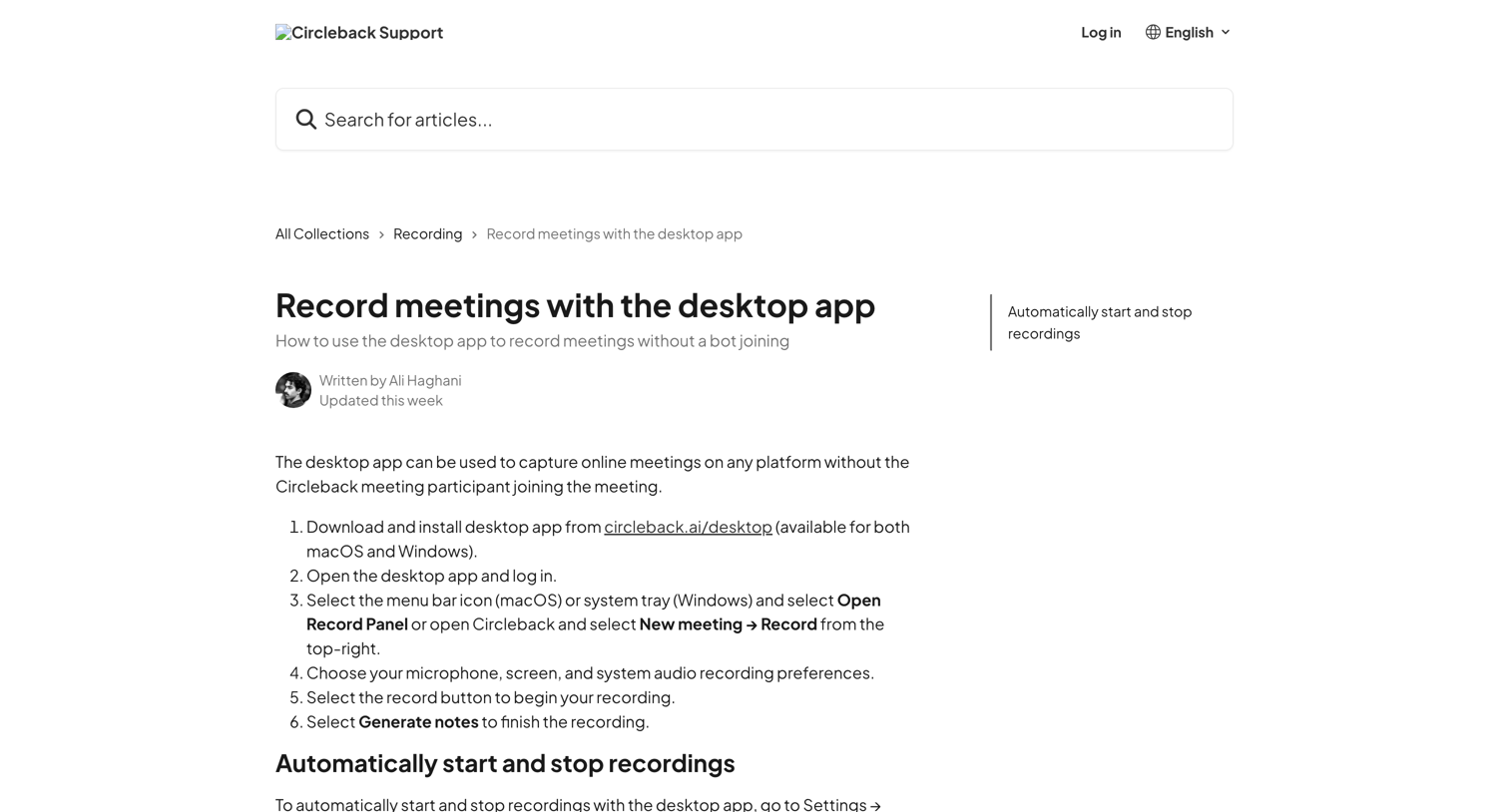Jump to Automatically start and stop recordings in sidebar

1100,322
